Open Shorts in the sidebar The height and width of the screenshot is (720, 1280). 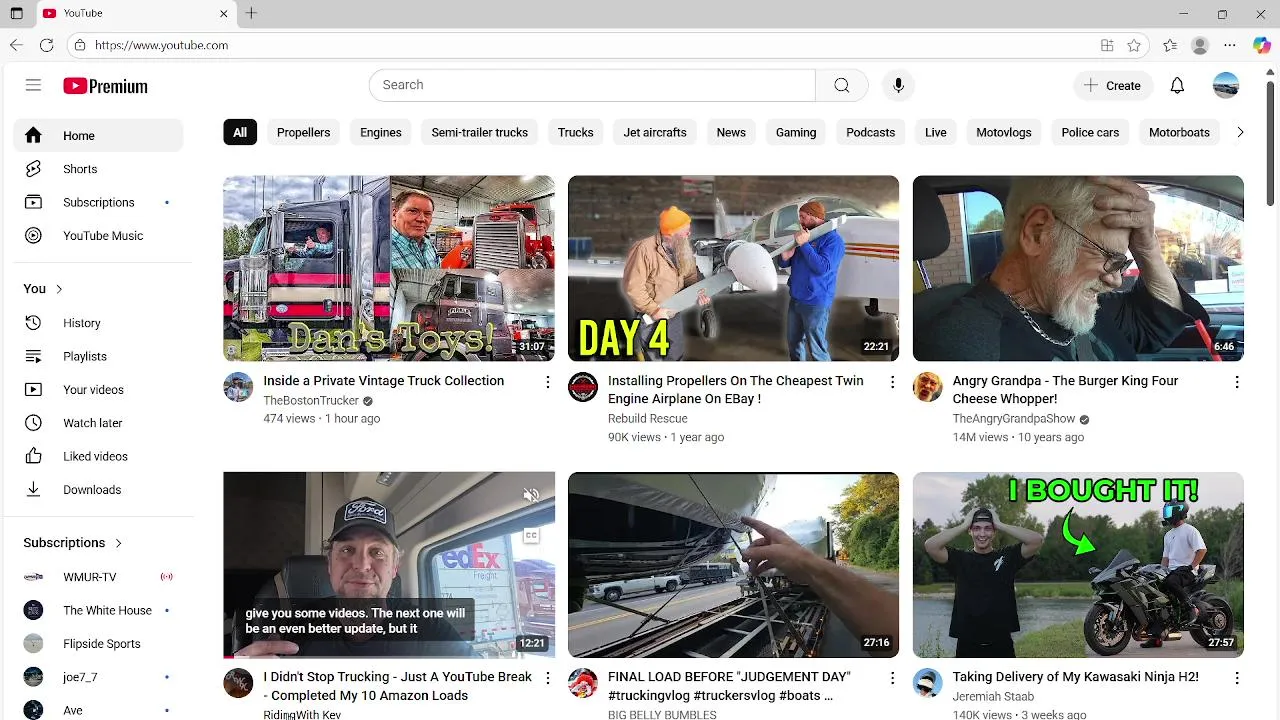[98, 169]
